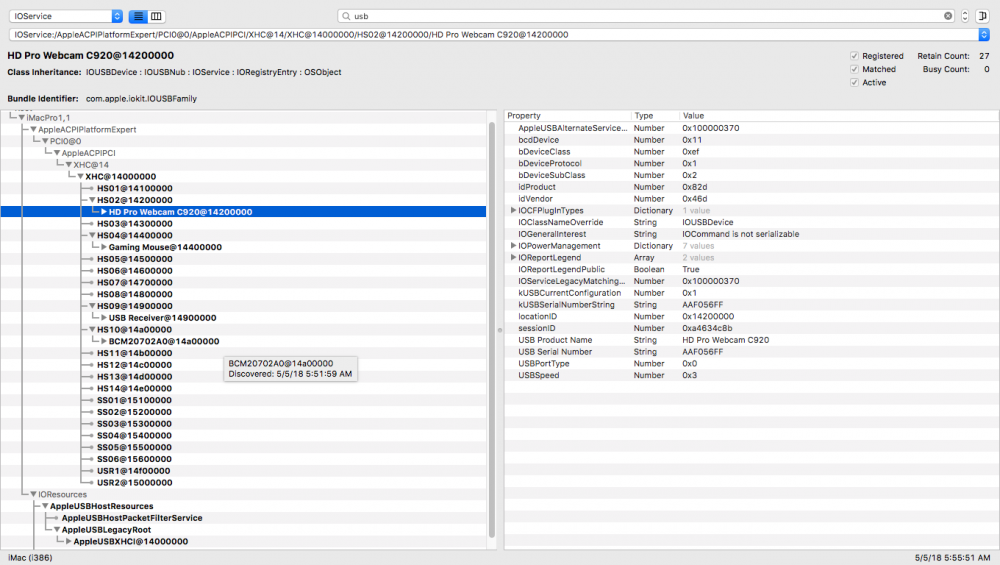Select the idVendor property row
The image size is (1000, 565).
pyautogui.click(x=751, y=198)
